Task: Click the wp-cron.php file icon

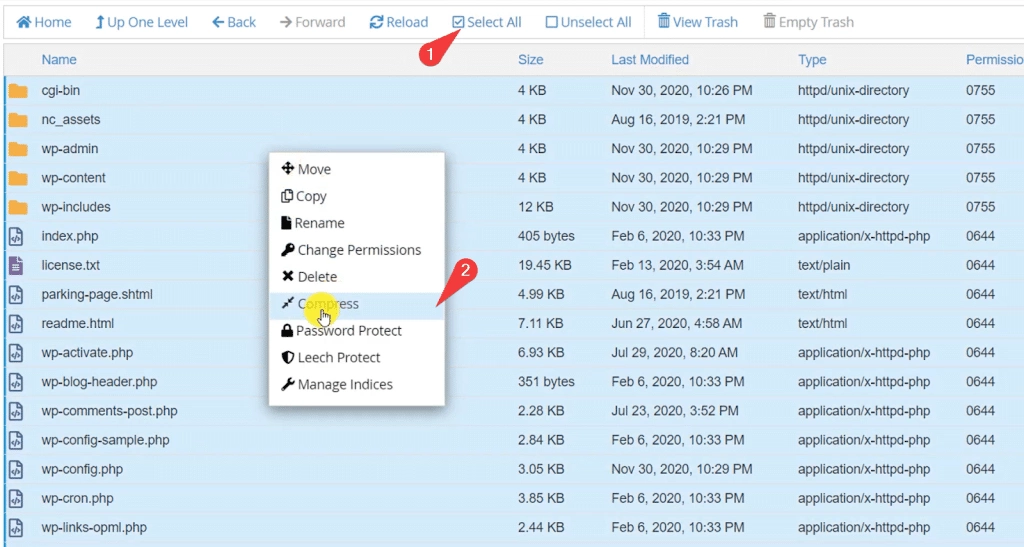Action: pyautogui.click(x=16, y=499)
